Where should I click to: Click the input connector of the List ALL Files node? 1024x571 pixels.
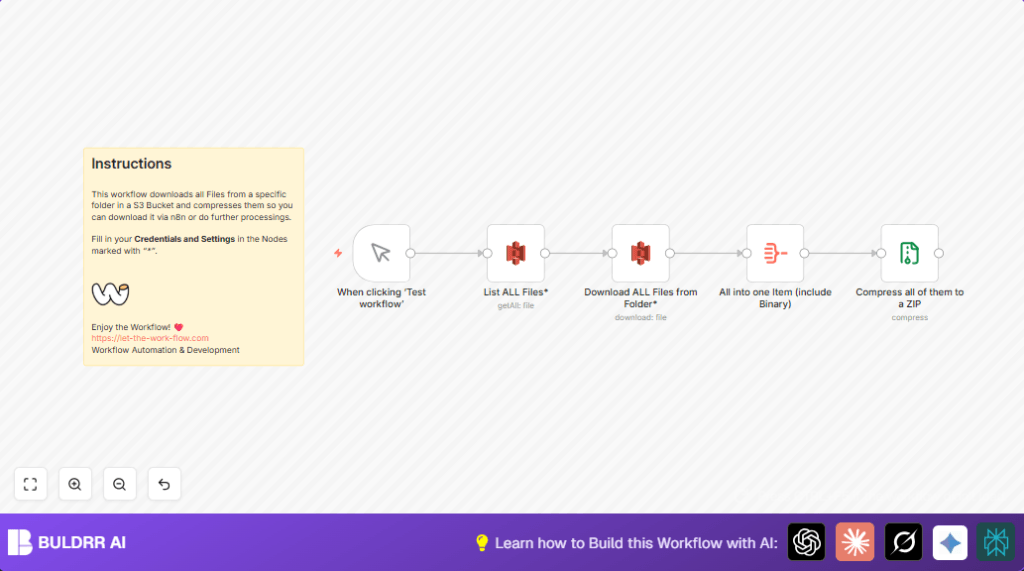click(487, 253)
